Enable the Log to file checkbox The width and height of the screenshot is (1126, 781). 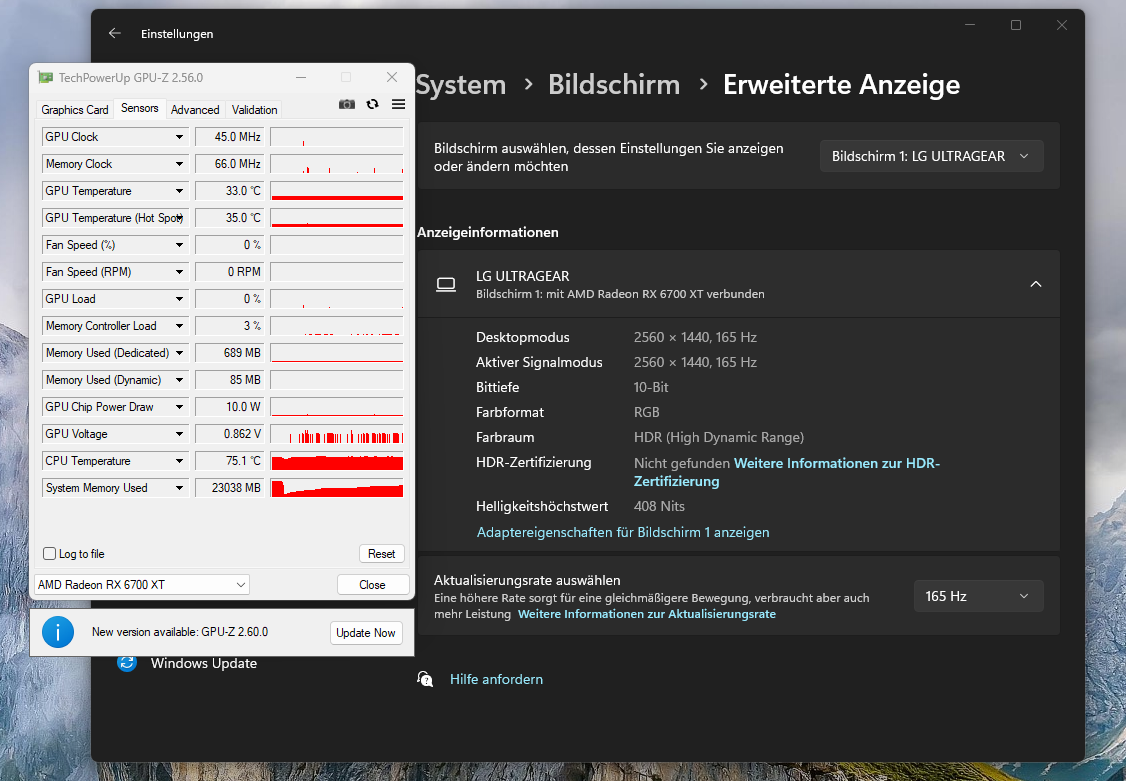point(50,553)
